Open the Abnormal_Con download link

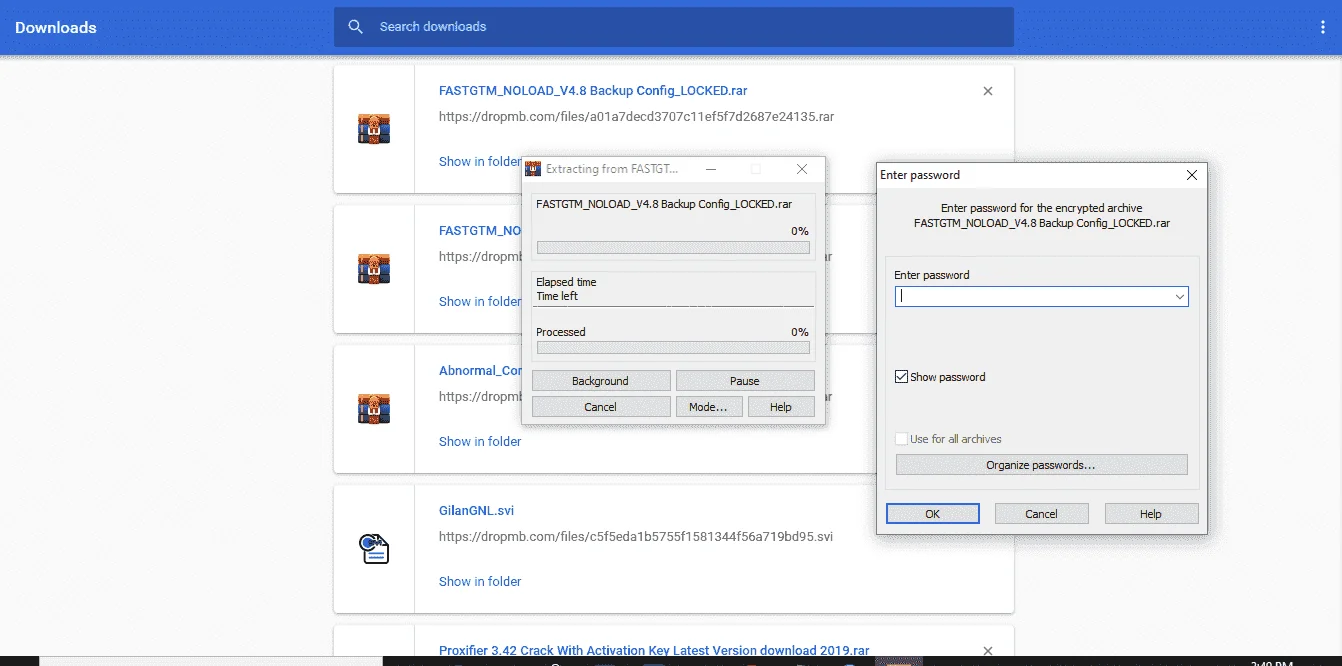481,371
